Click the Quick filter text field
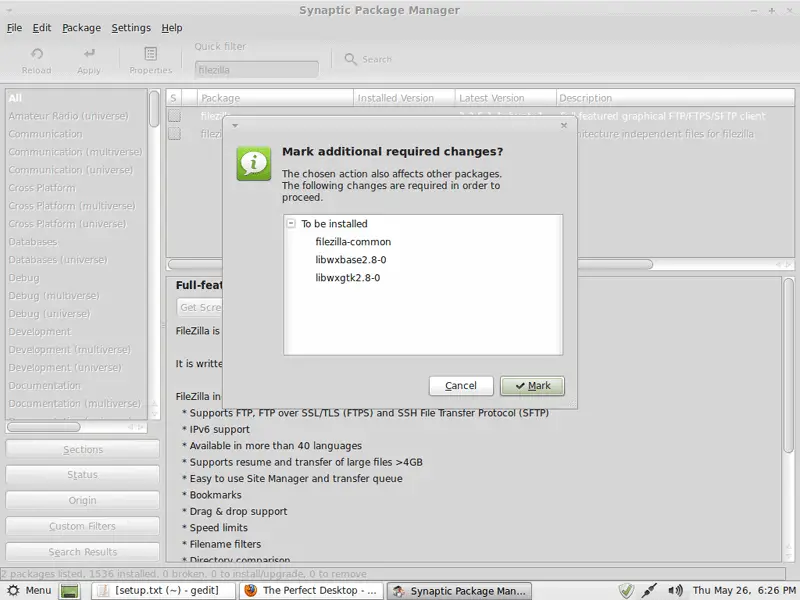 pyautogui.click(x=257, y=70)
